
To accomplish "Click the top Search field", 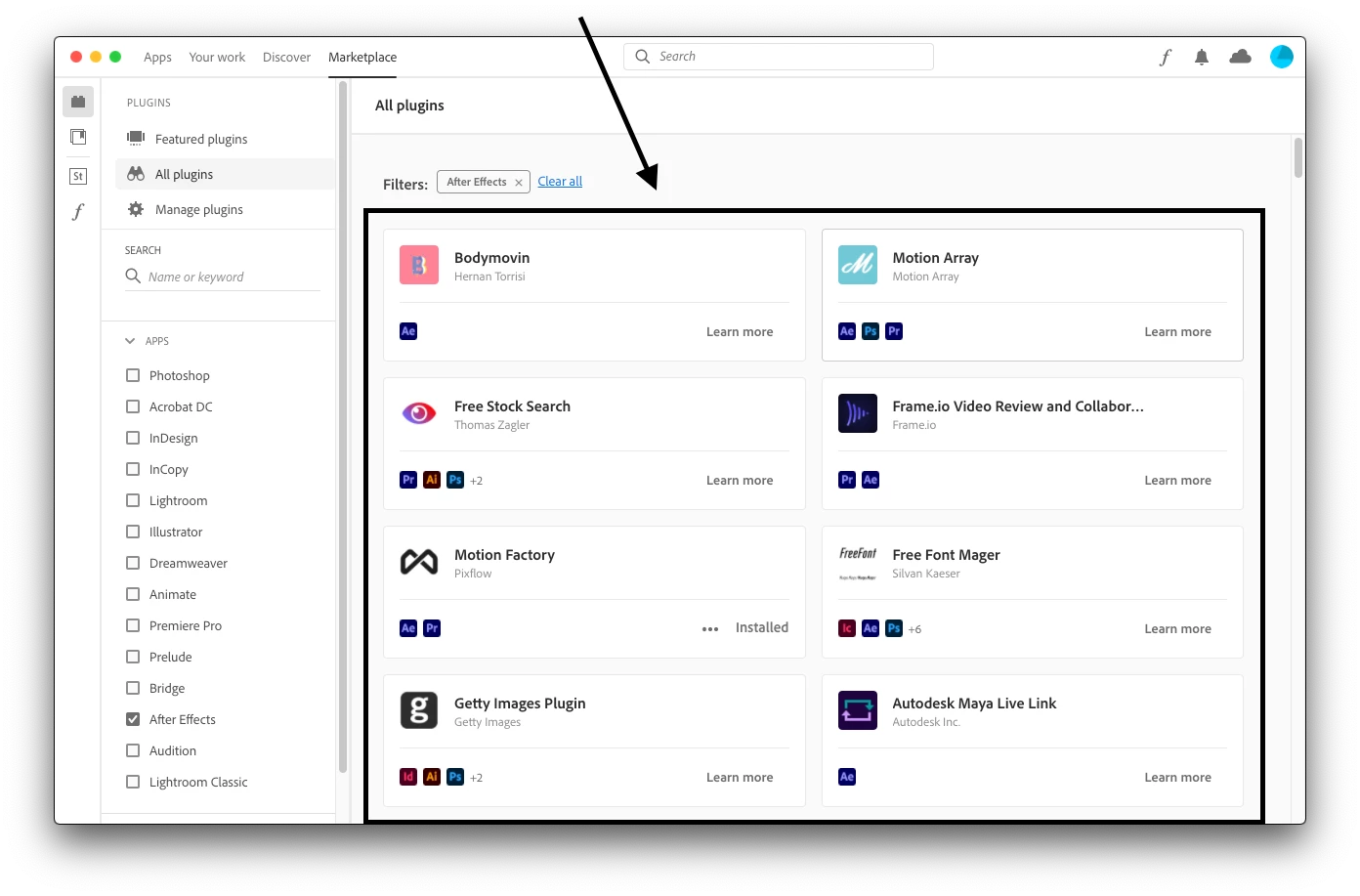I will 779,57.
